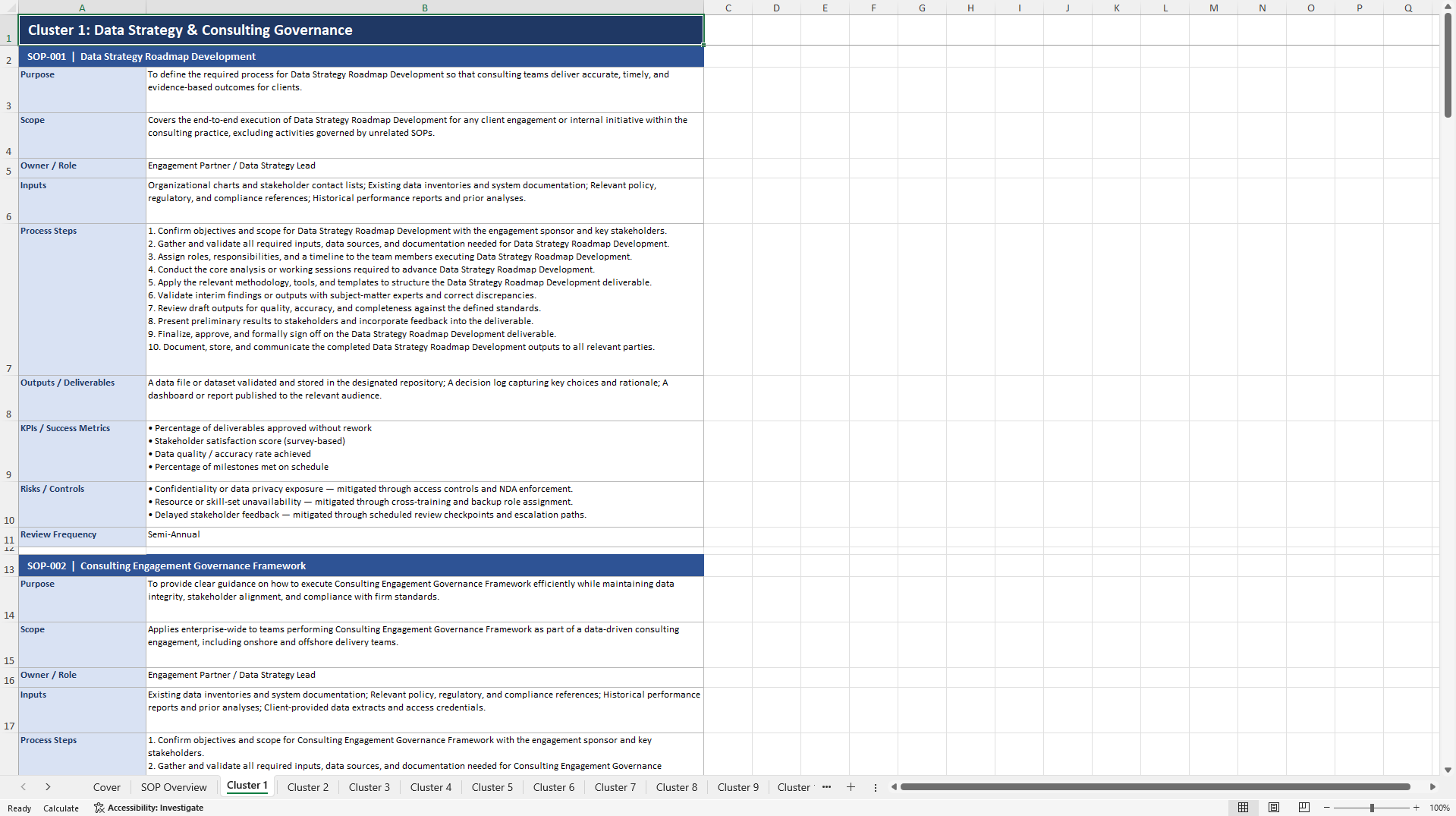Click horizontal scrollbar left arrow

894,787
